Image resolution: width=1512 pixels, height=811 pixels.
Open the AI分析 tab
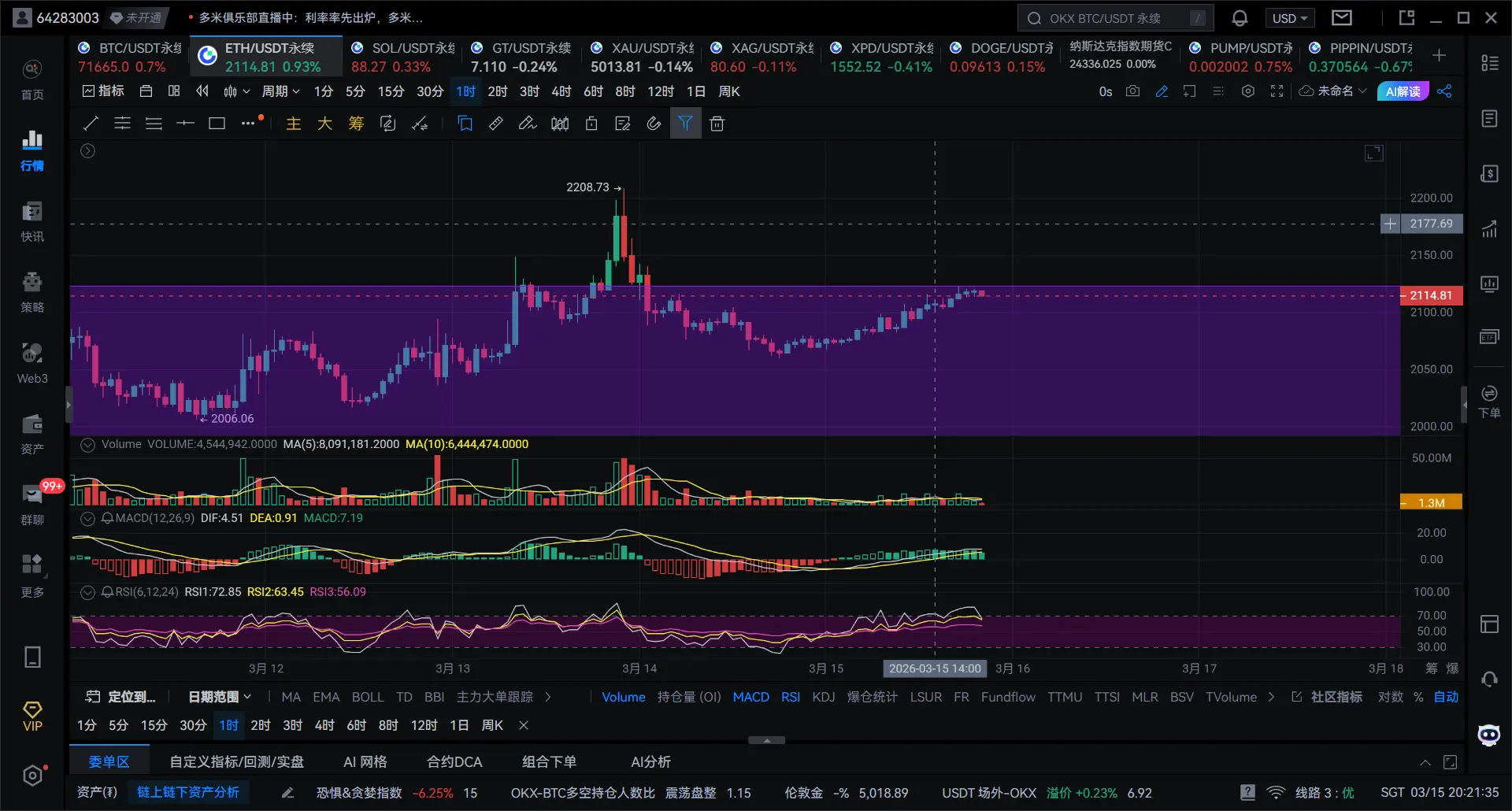click(x=650, y=762)
